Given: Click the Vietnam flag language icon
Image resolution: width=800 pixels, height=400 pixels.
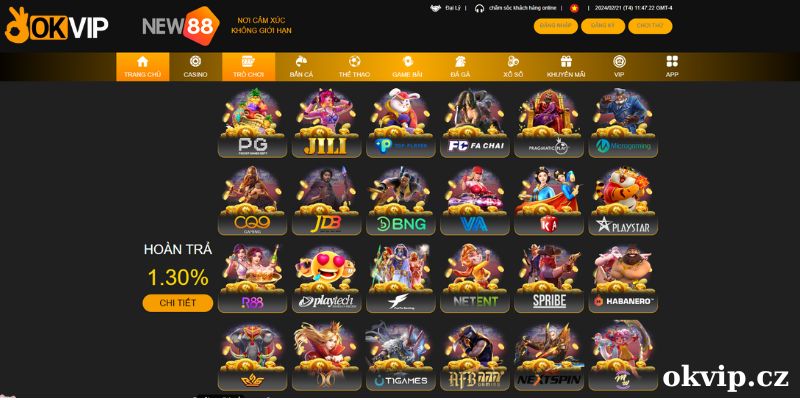Looking at the screenshot, I should coord(574,8).
